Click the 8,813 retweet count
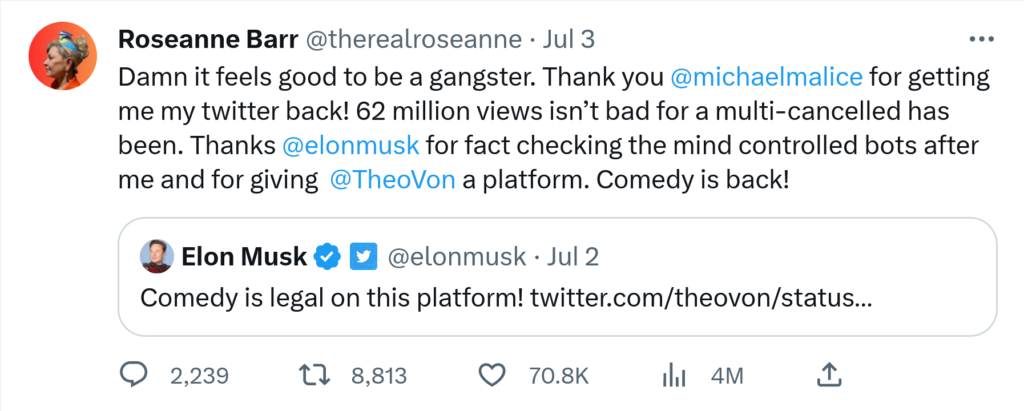This screenshot has height=411, width=1024. click(379, 376)
